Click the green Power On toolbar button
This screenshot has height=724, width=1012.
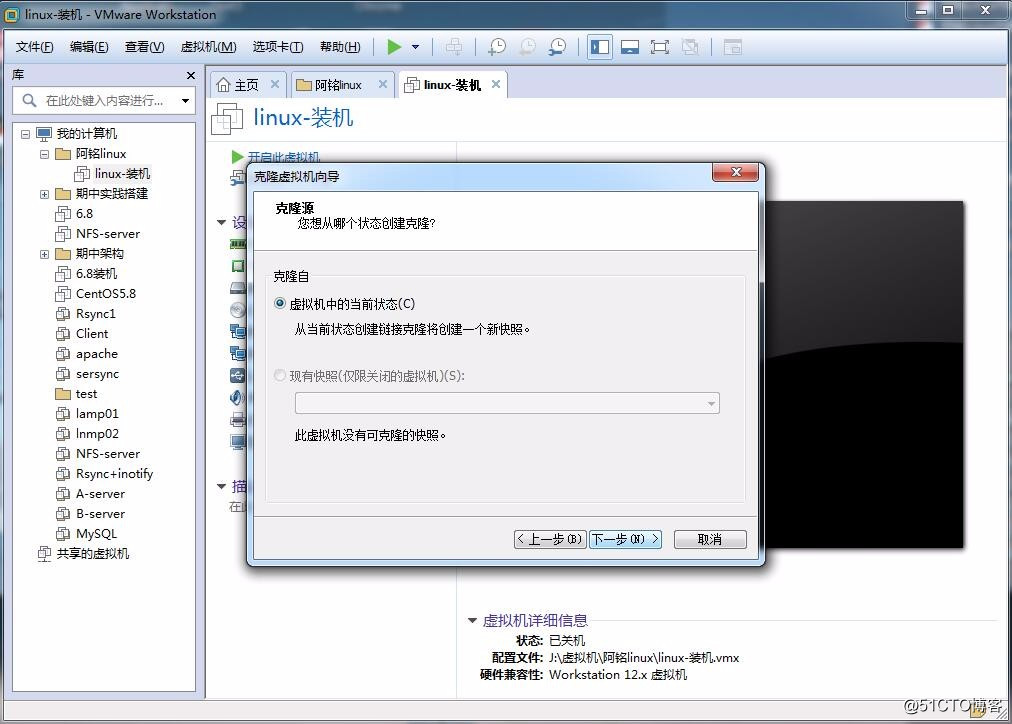394,47
